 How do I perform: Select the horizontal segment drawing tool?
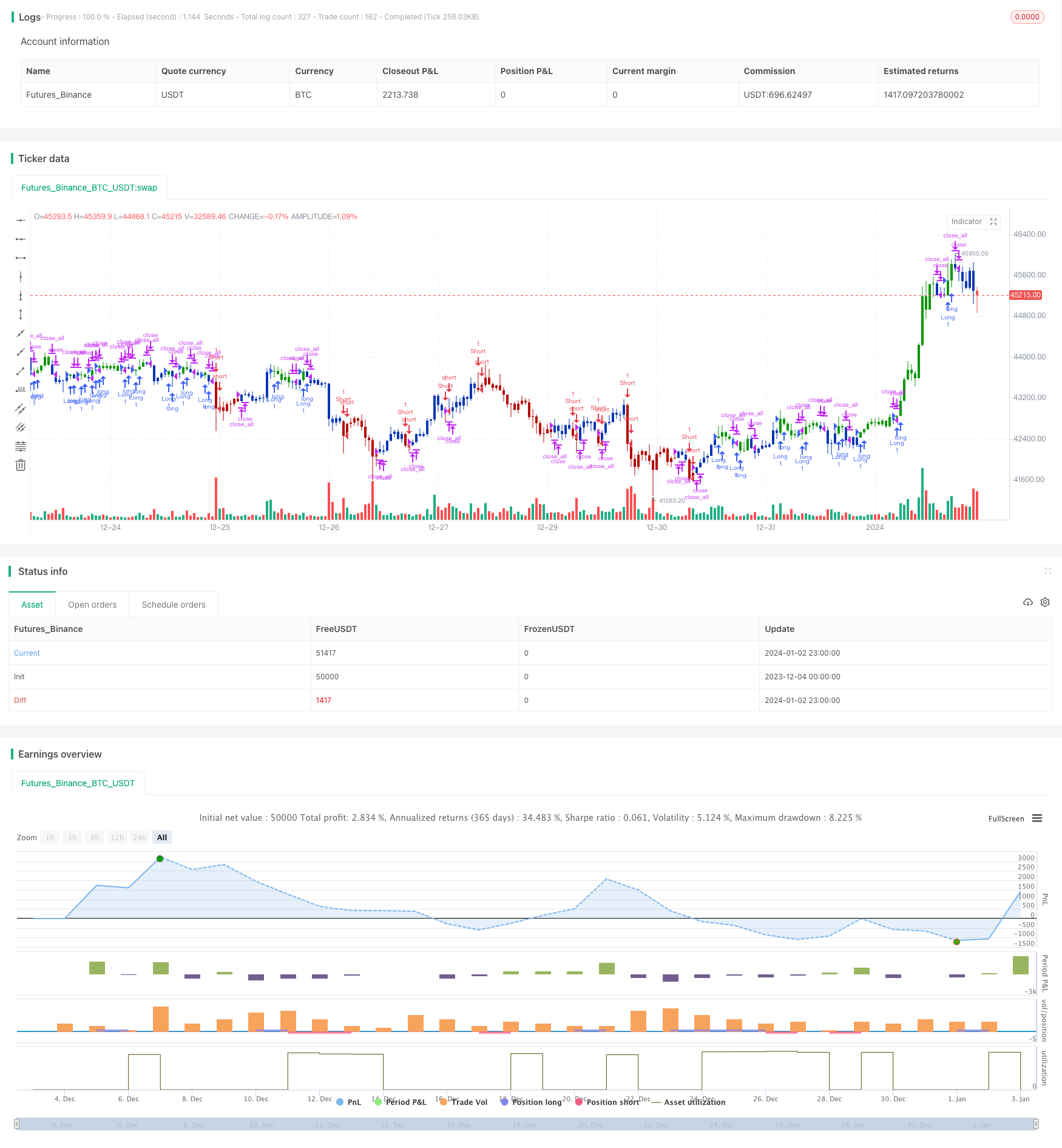(x=21, y=258)
